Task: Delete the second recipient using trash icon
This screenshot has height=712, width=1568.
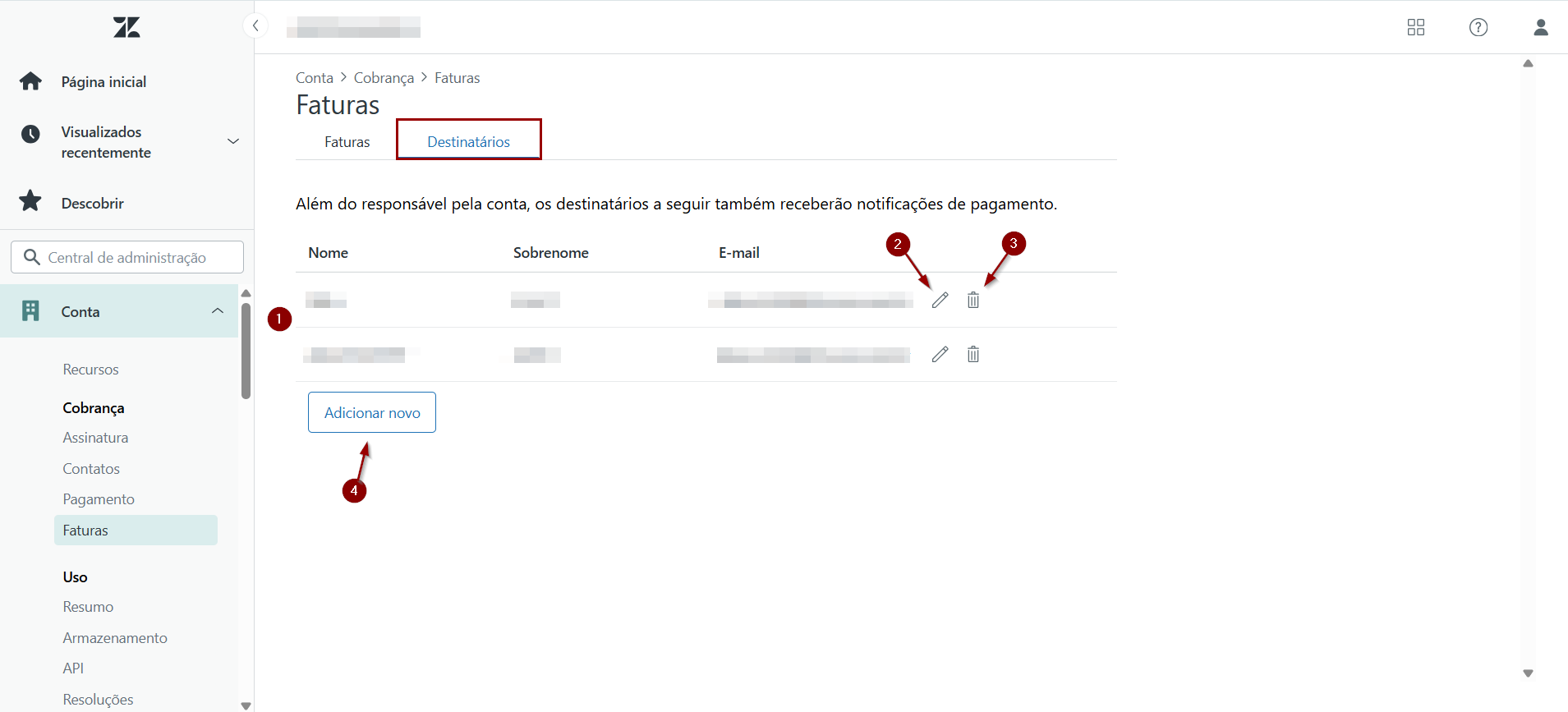Action: 973,355
